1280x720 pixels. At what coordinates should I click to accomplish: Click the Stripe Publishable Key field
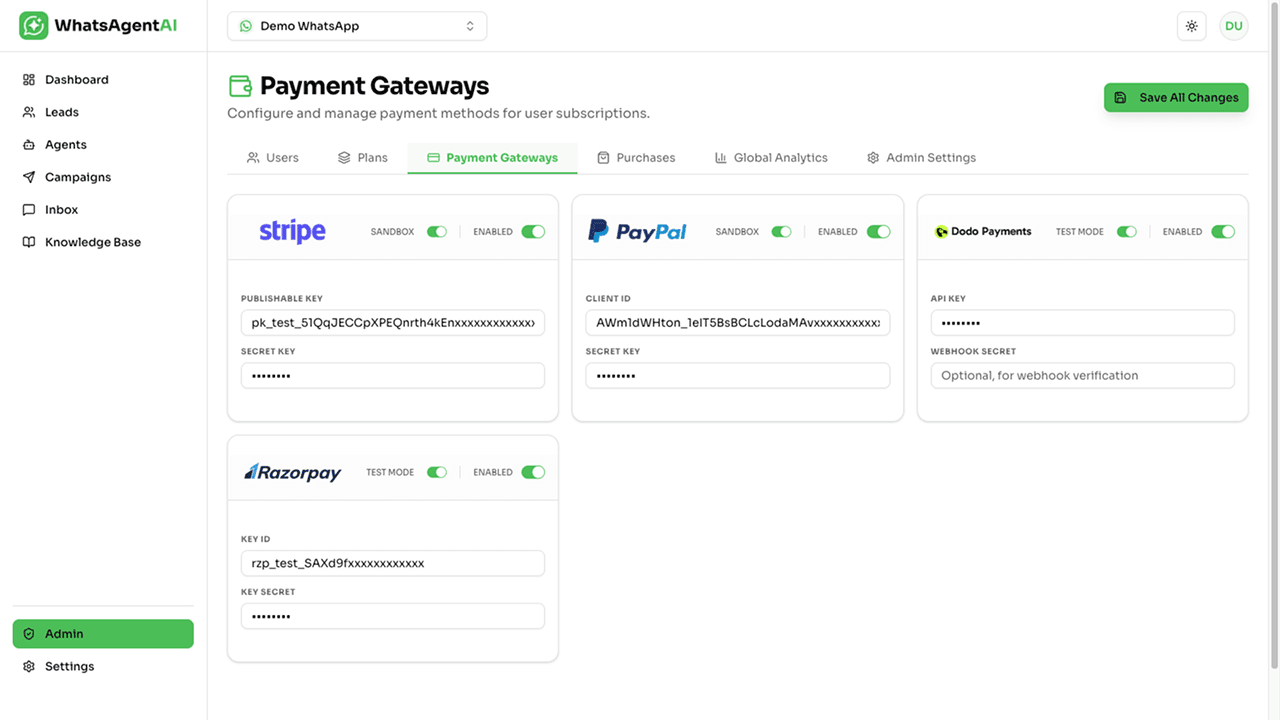click(393, 323)
